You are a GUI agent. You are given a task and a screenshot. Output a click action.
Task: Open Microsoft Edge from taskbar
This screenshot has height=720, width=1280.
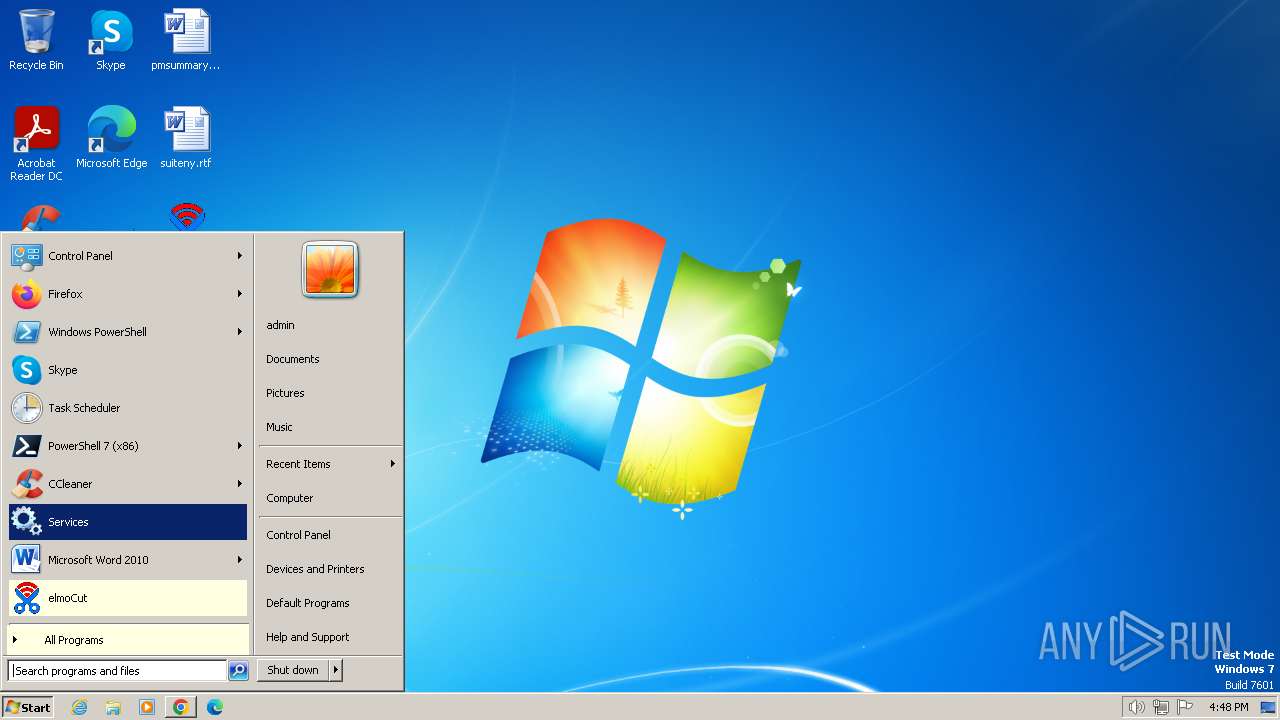(215, 707)
